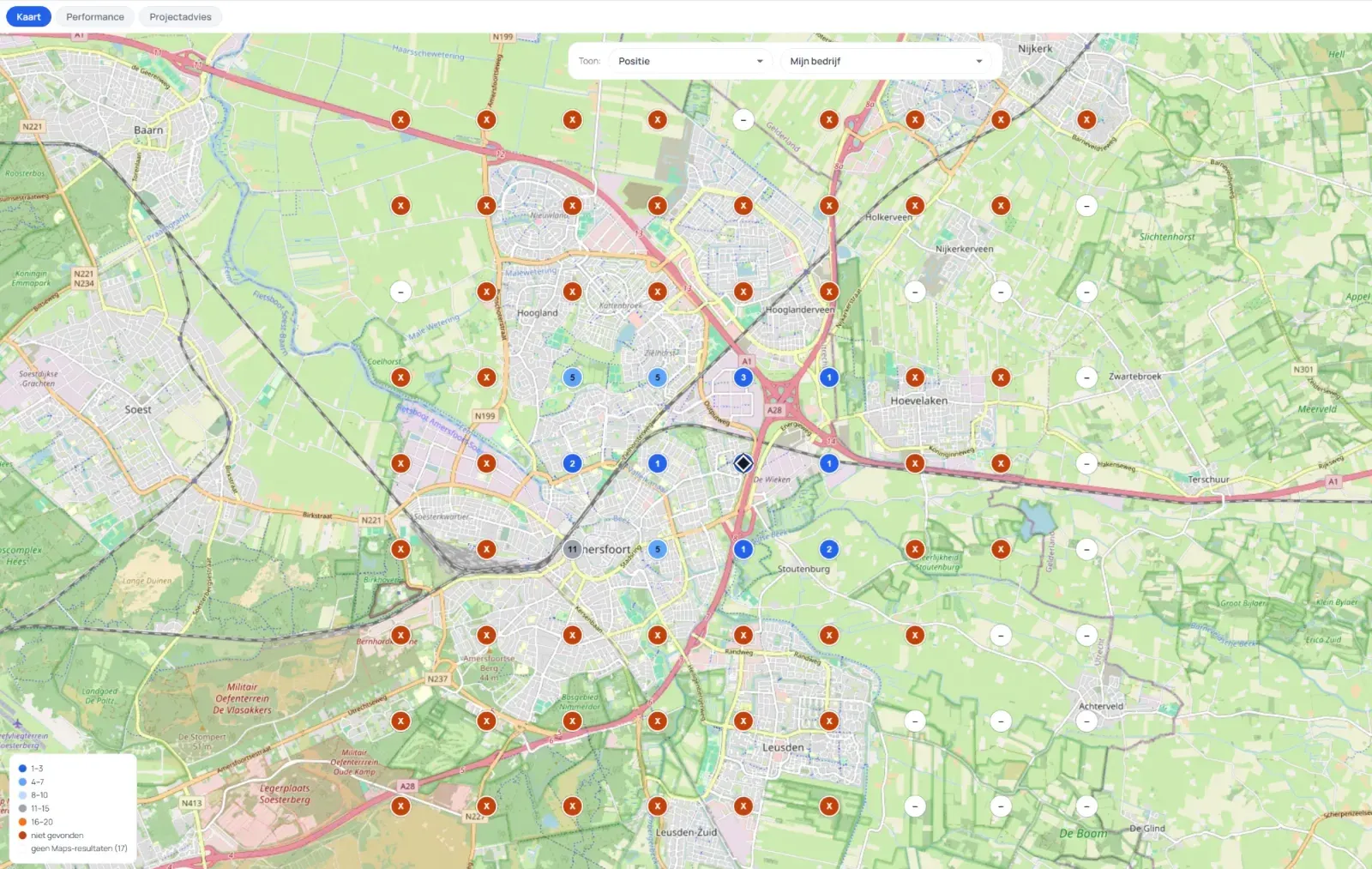Select the gray marker numbered 11
This screenshot has width=1372, height=869.
572,549
